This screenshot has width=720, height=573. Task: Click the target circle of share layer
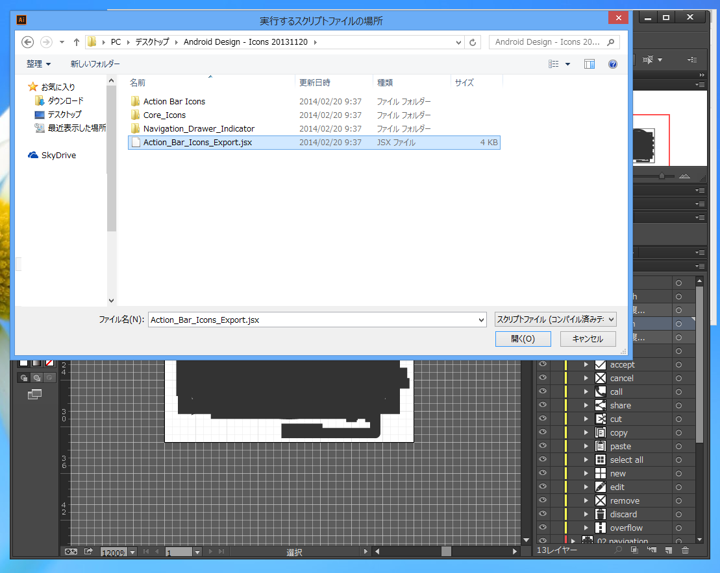679,405
